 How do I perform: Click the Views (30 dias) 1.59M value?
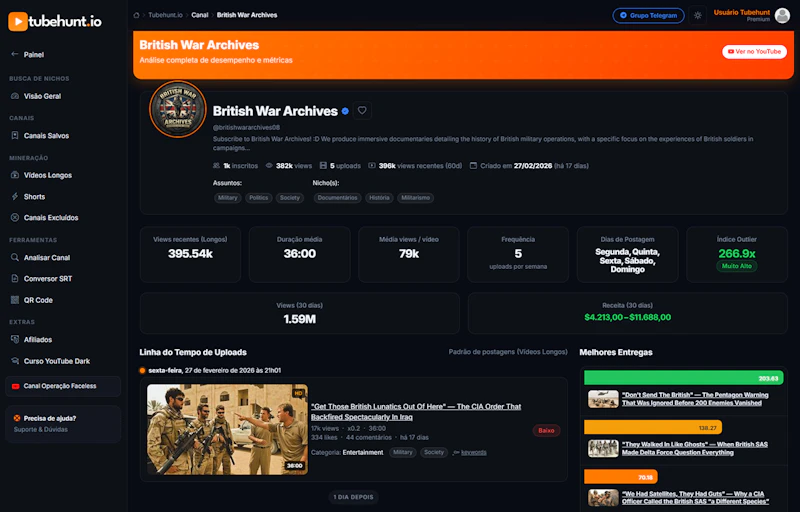click(299, 319)
